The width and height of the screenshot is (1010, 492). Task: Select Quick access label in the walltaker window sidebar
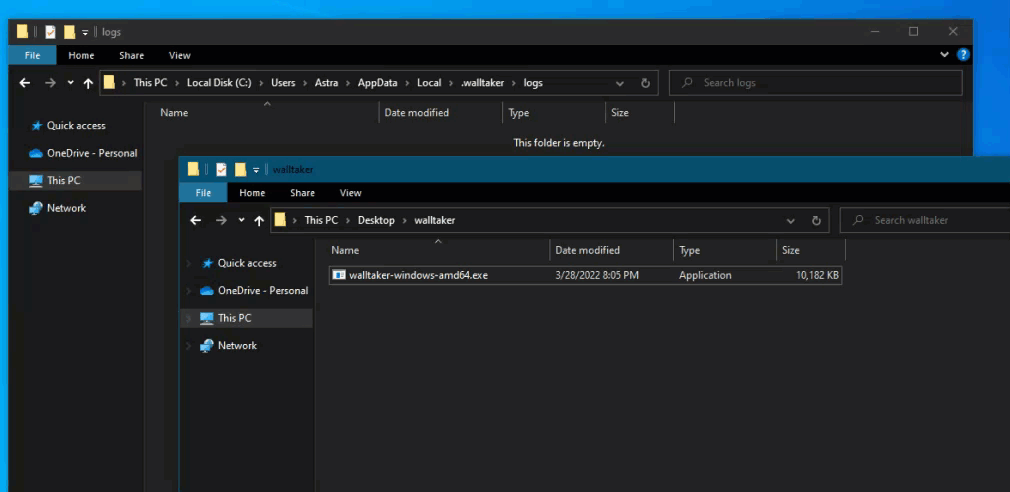(247, 263)
